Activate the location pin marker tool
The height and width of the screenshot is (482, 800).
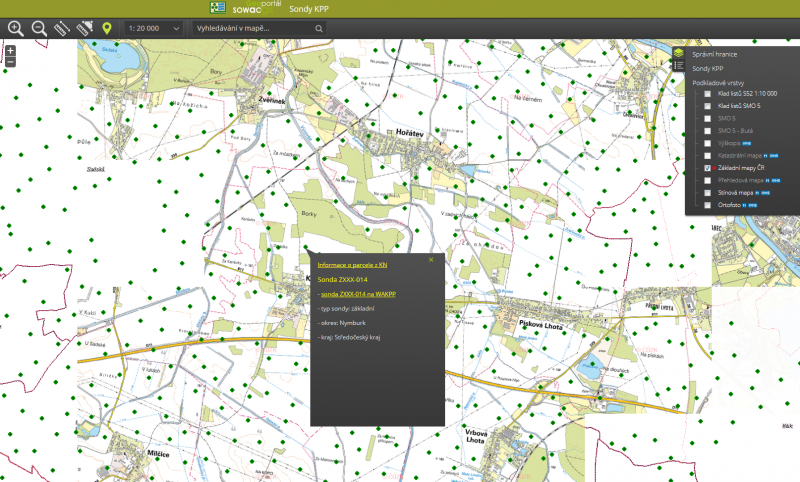(108, 29)
